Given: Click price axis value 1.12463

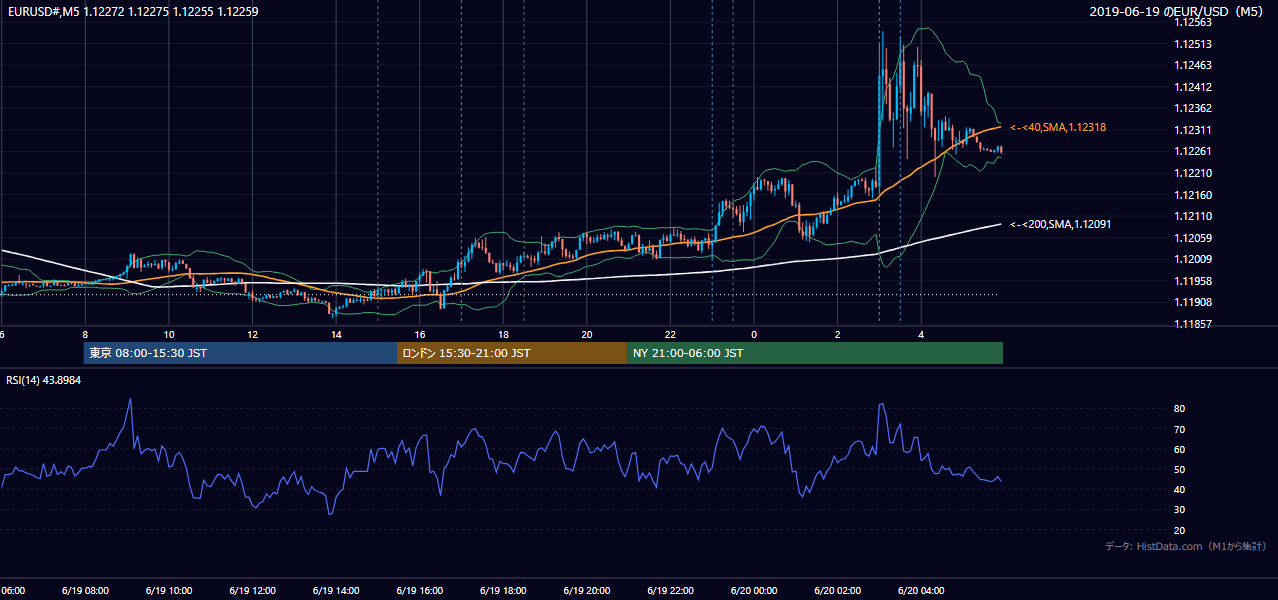Looking at the screenshot, I should [1193, 65].
